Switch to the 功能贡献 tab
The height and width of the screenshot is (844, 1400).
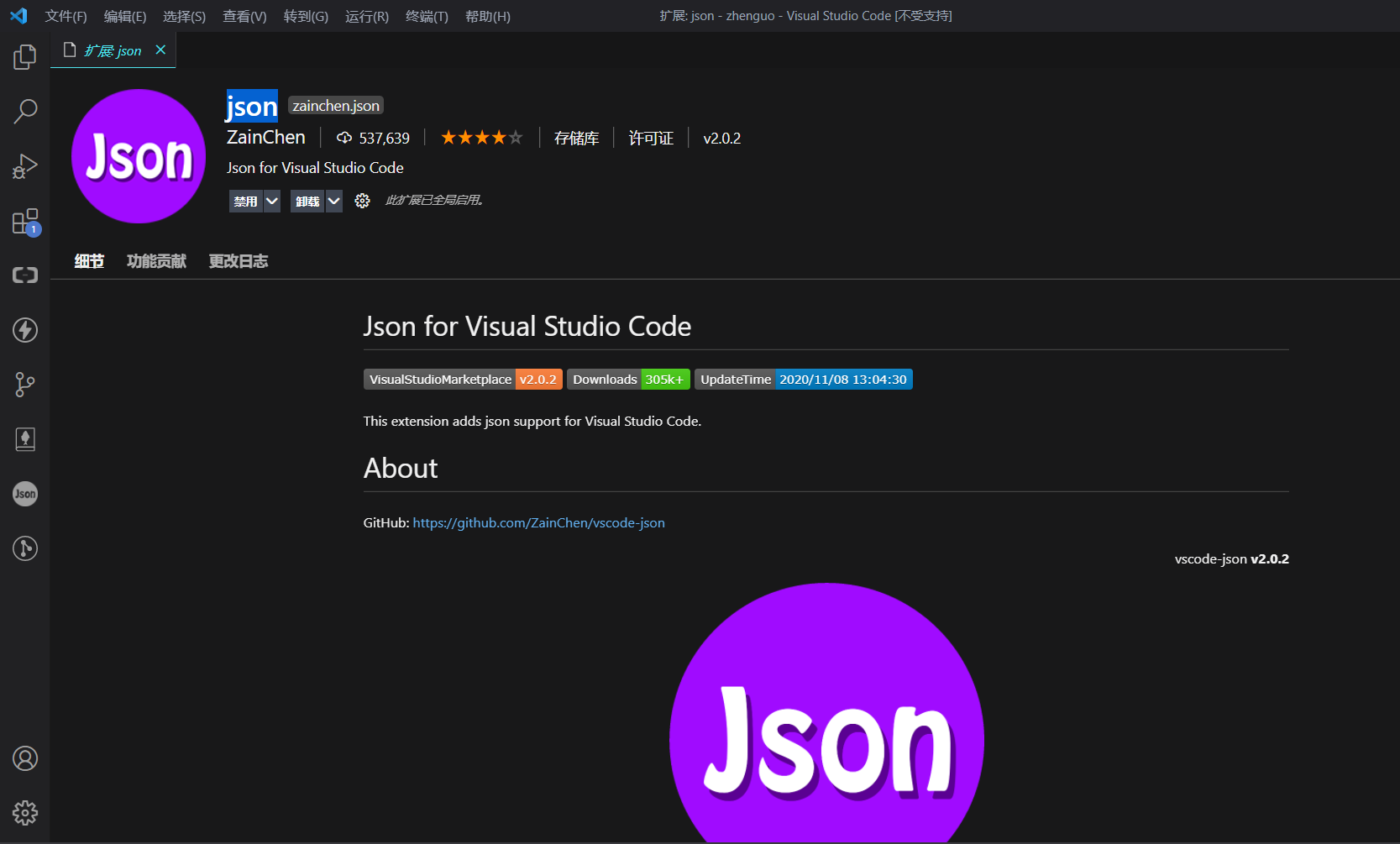[156, 261]
